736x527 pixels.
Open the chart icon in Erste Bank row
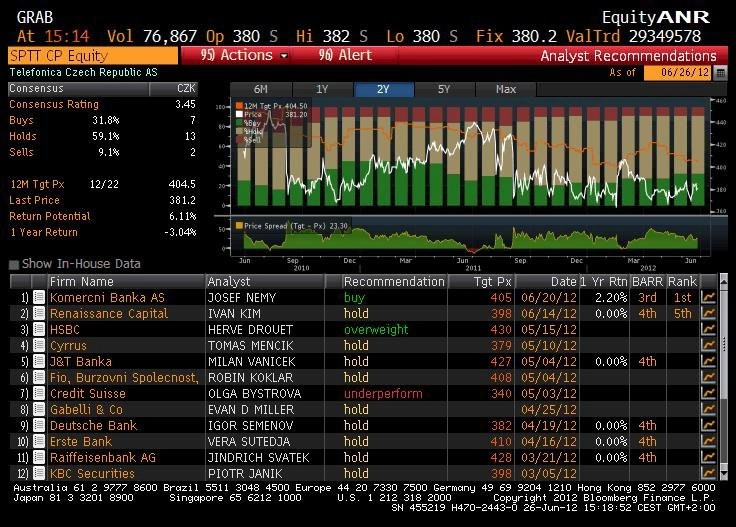click(708, 441)
